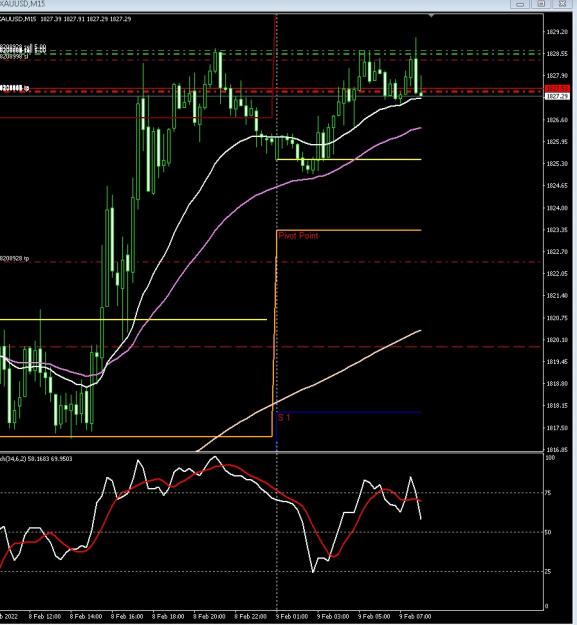This screenshot has width=577, height=625.
Task: Click the stochastic 50 level label
Action: click(x=548, y=532)
